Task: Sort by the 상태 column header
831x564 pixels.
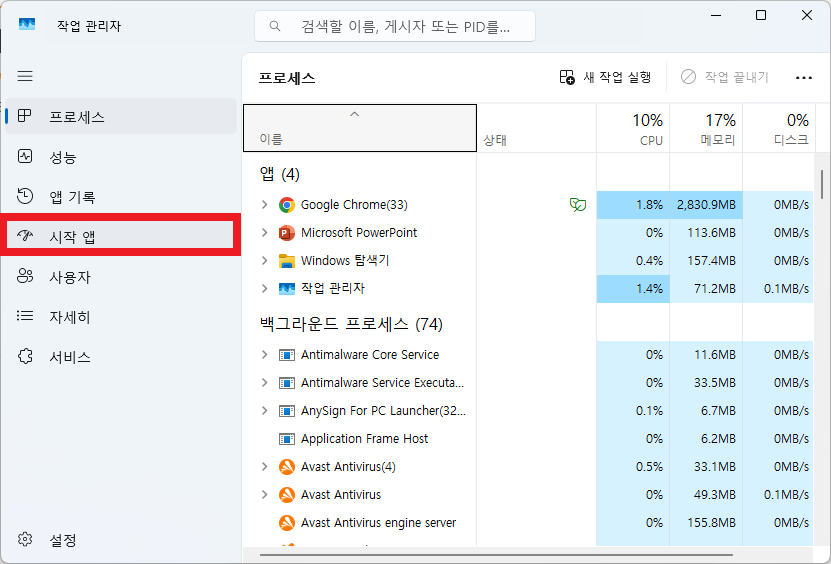Action: point(537,128)
